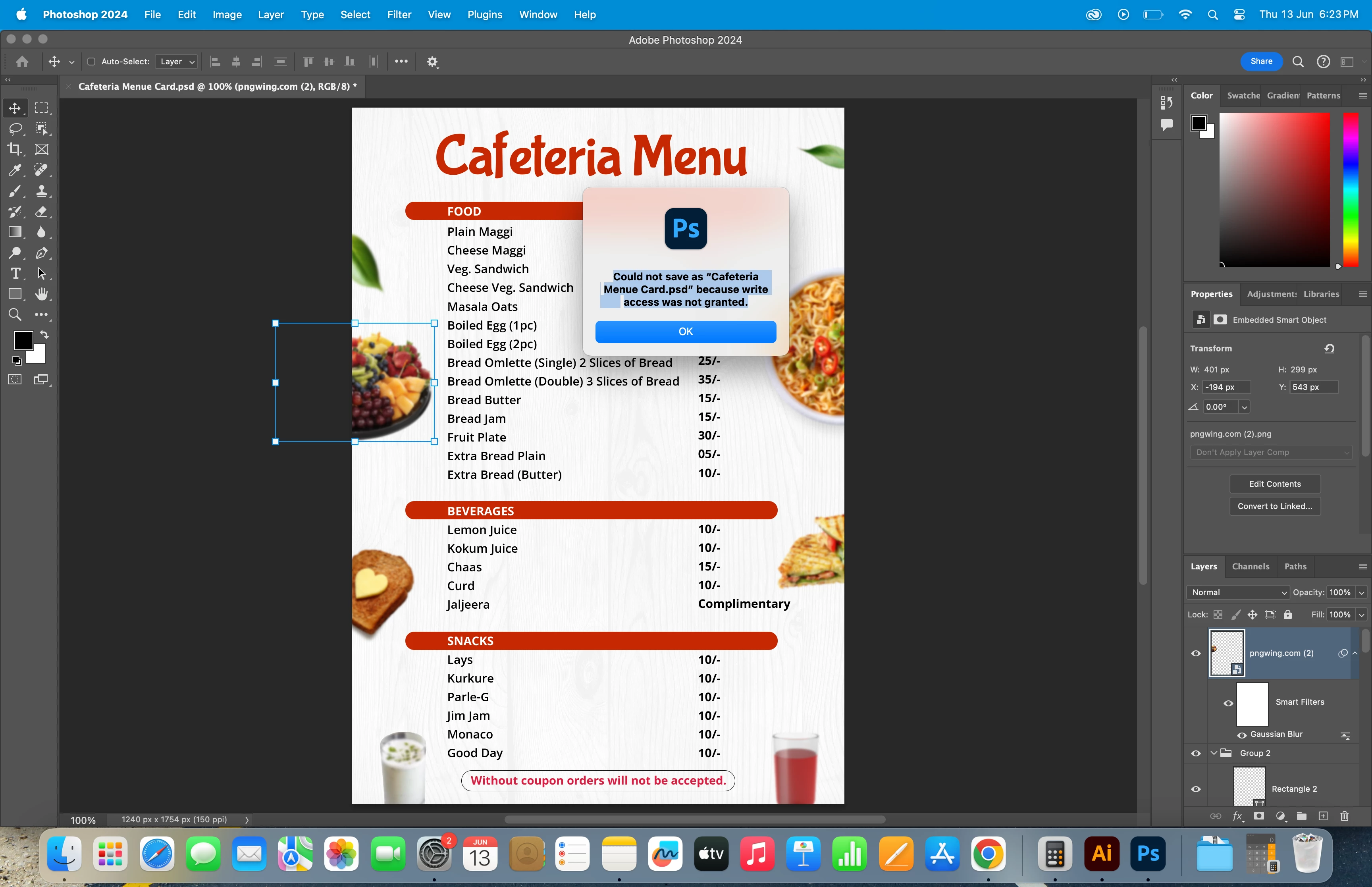Click the delete layer trash icon
This screenshot has height=887, width=1372.
1344,816
